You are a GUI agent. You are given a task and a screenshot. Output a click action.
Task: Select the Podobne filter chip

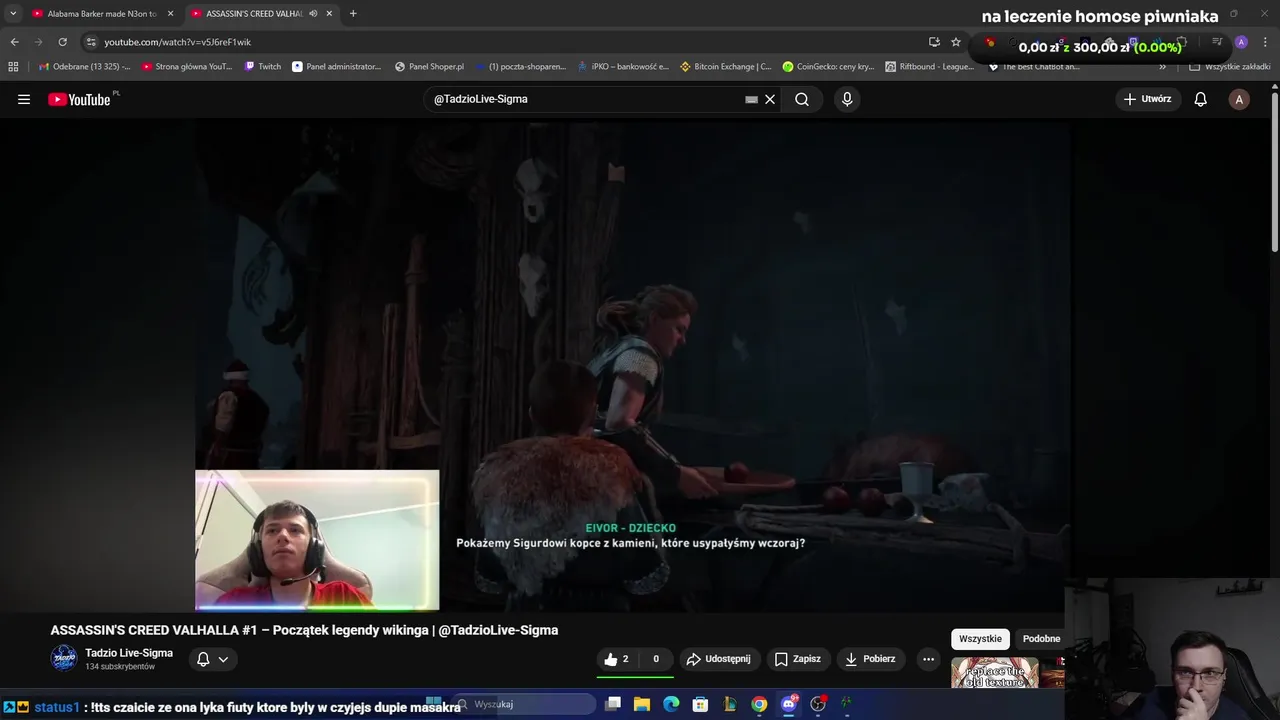coord(1041,639)
